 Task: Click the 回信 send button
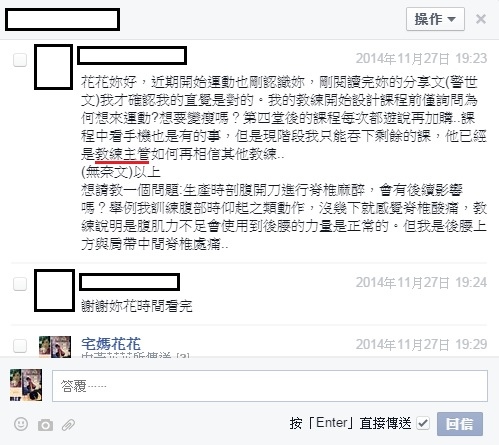pyautogui.click(x=460, y=424)
